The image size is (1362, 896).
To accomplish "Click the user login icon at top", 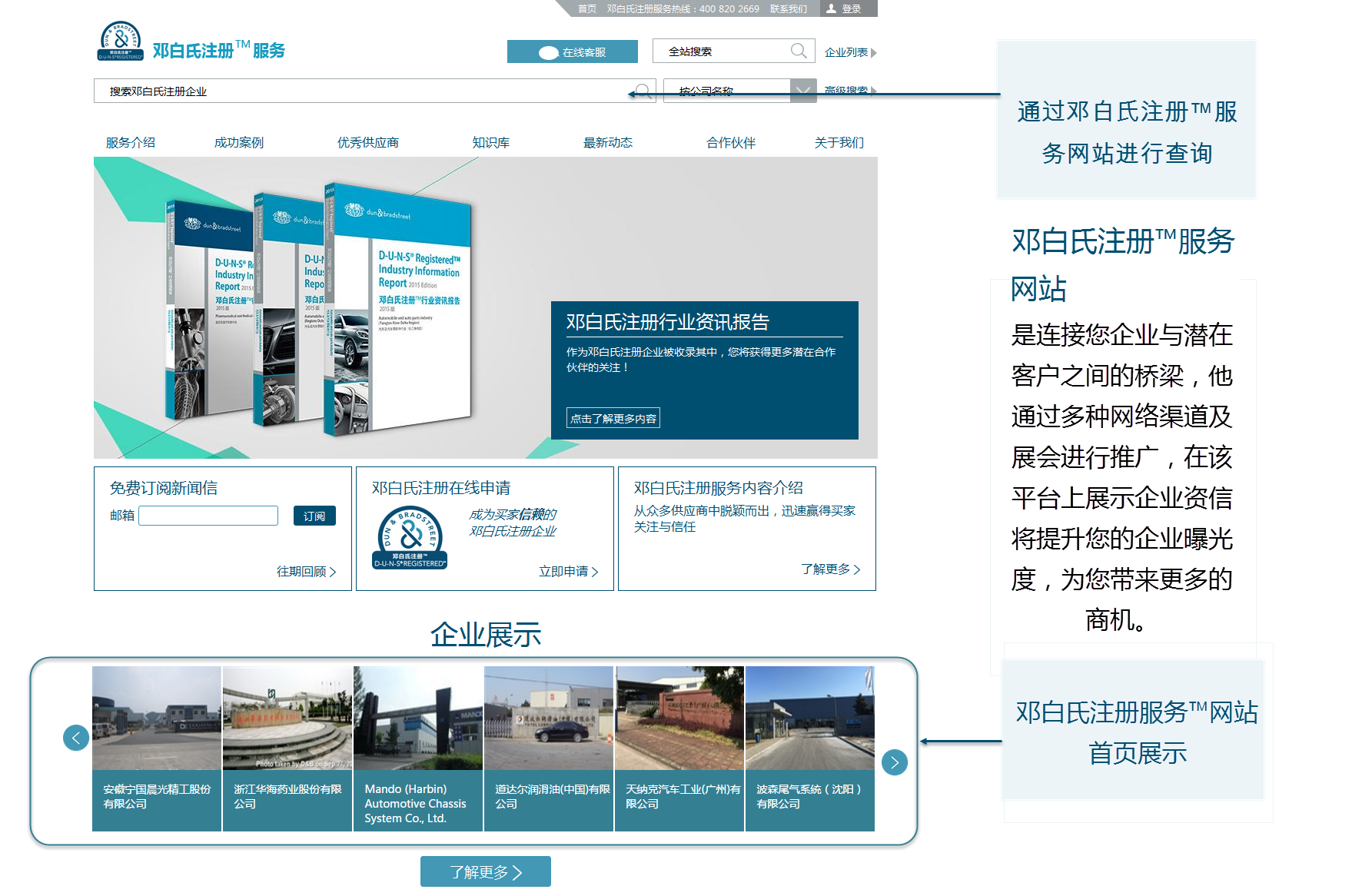I will 831,8.
